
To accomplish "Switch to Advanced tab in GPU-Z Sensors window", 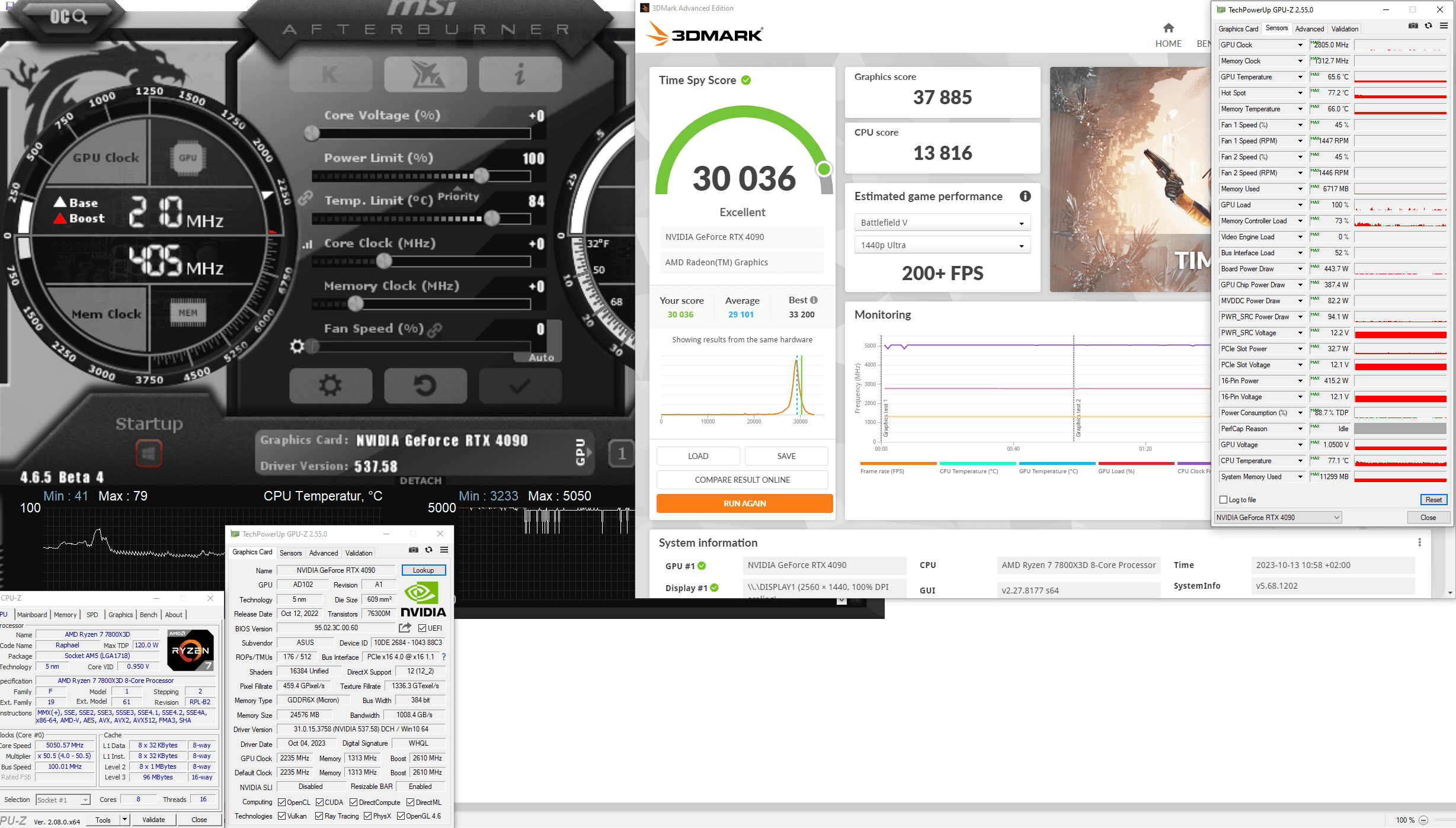I will tap(1309, 28).
